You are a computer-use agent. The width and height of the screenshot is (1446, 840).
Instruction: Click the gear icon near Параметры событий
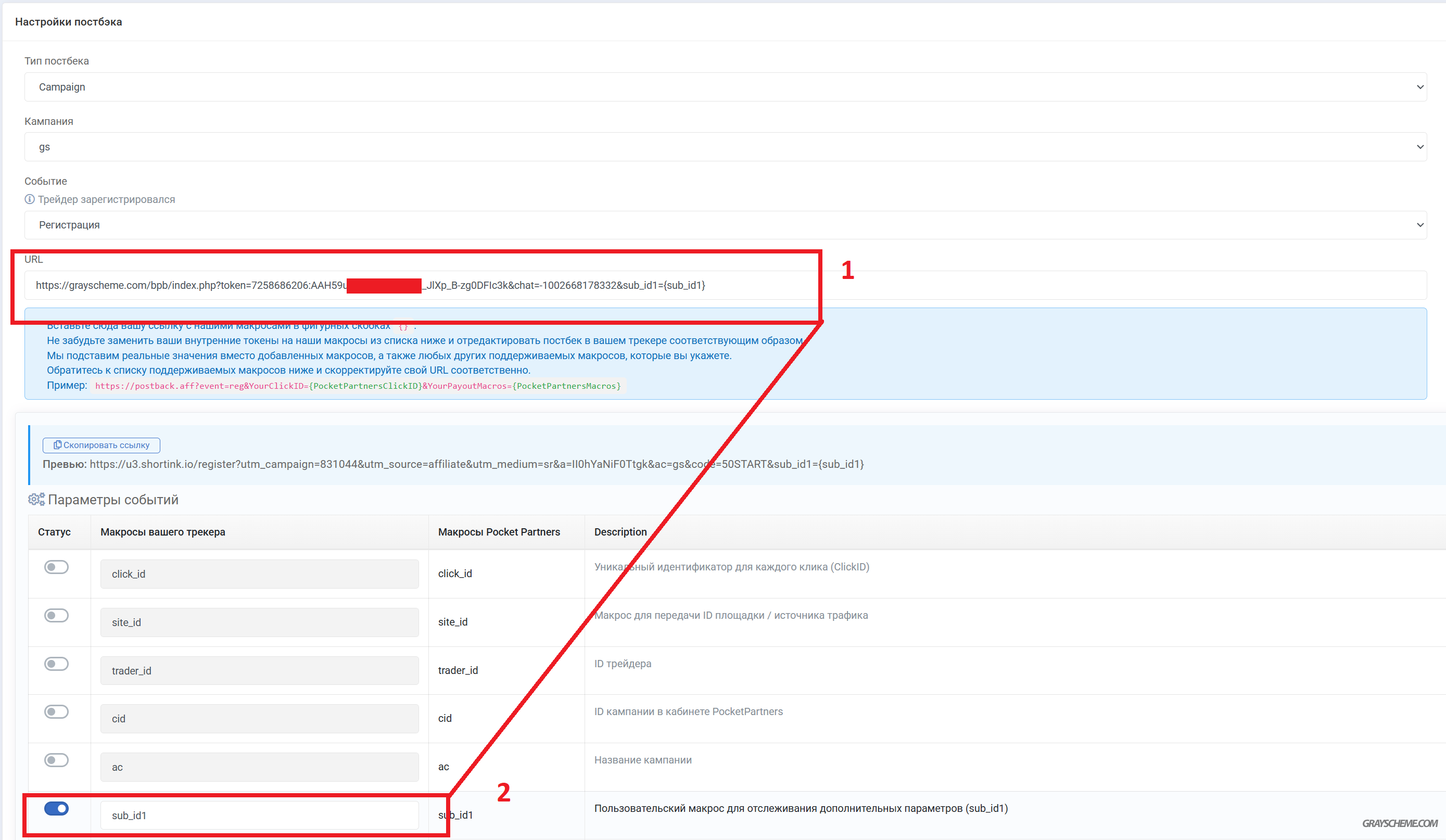click(36, 499)
